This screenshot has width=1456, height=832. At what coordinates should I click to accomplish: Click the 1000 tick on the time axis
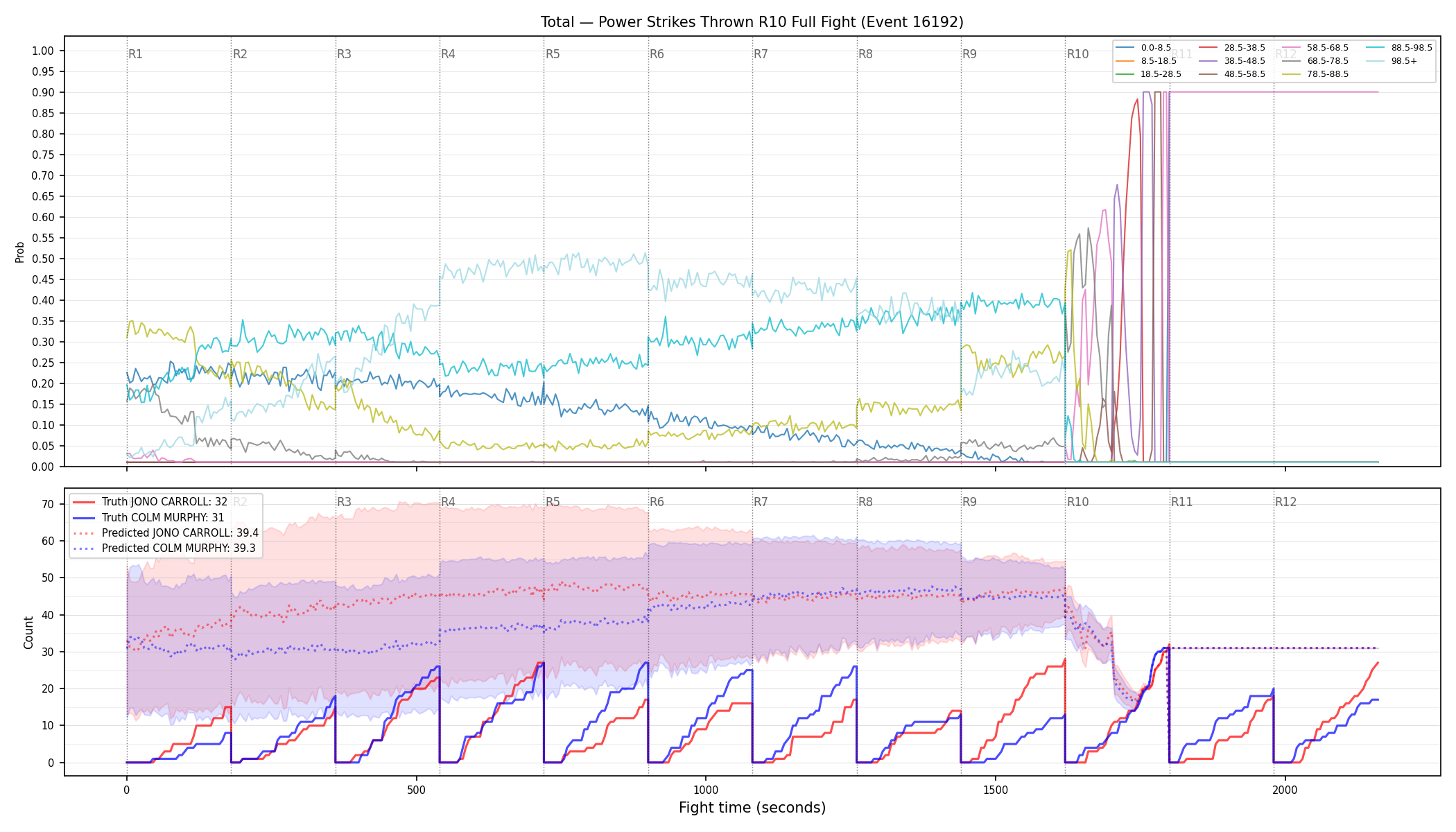point(706,790)
